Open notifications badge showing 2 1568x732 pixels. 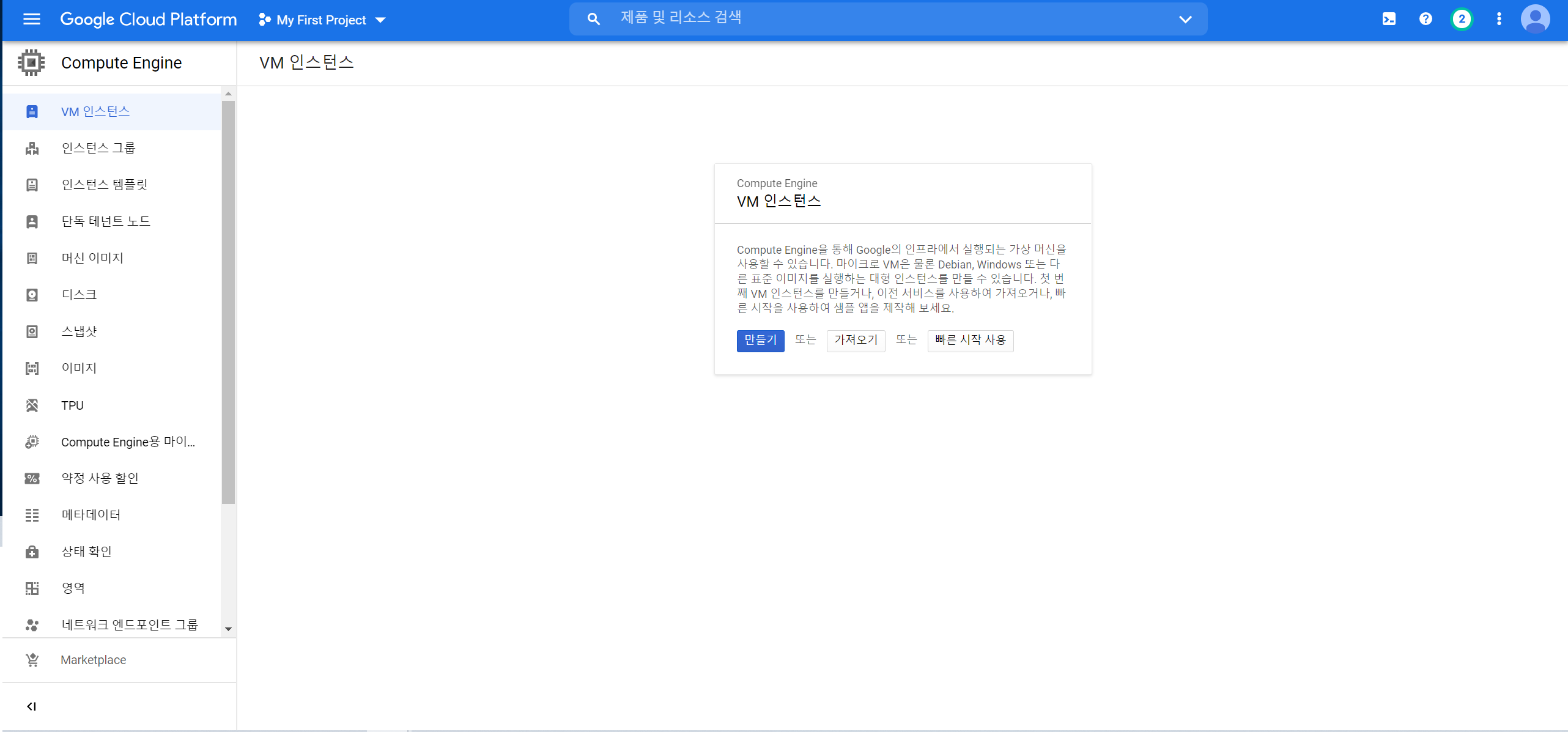pos(1462,20)
